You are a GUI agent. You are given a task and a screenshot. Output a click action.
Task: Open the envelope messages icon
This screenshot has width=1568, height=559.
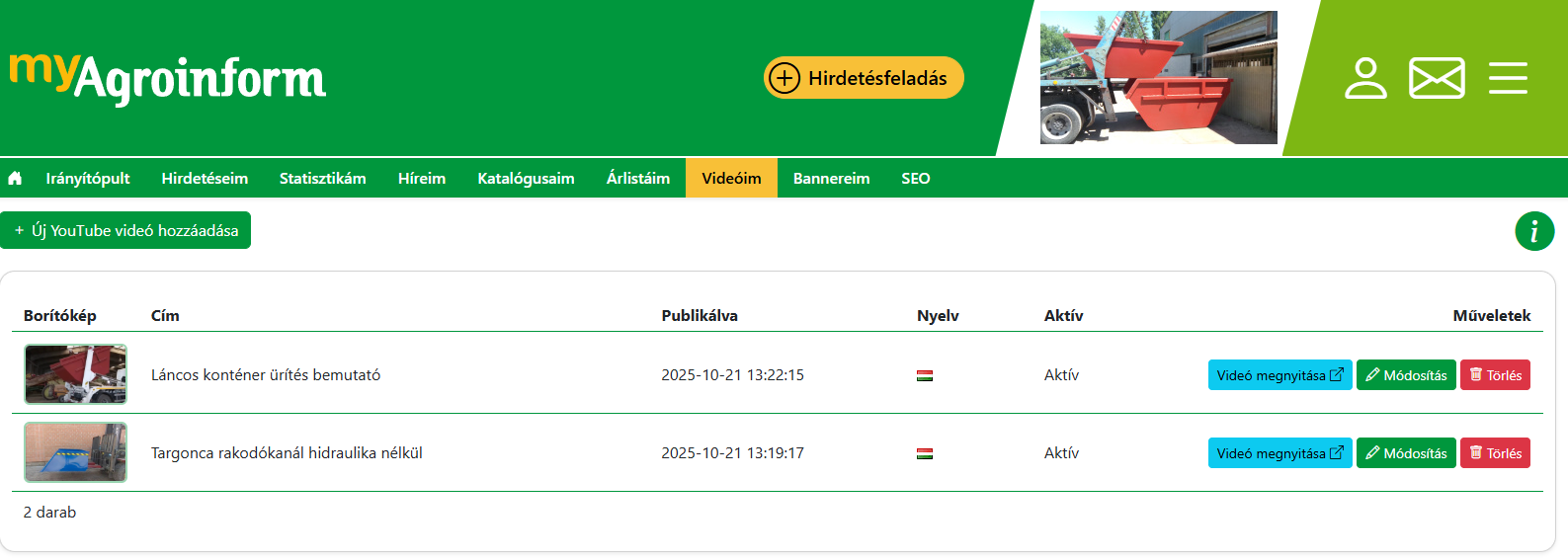click(1437, 78)
